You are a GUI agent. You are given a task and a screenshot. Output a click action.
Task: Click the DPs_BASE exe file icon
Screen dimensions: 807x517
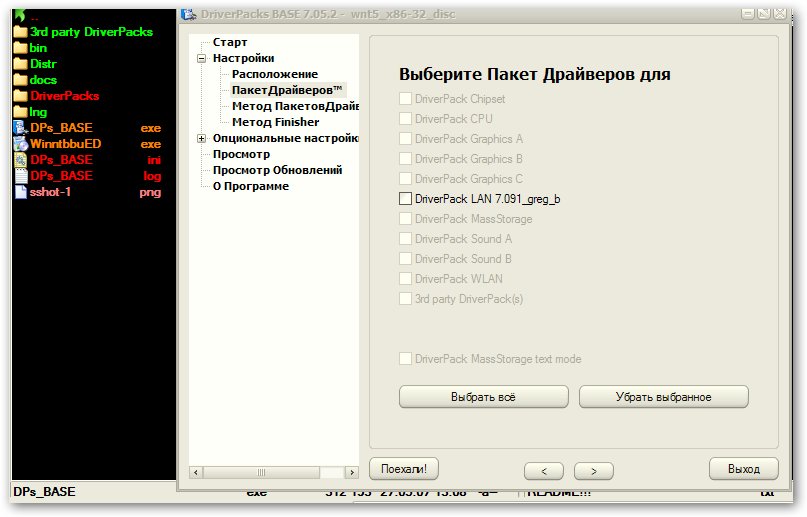(x=20, y=128)
